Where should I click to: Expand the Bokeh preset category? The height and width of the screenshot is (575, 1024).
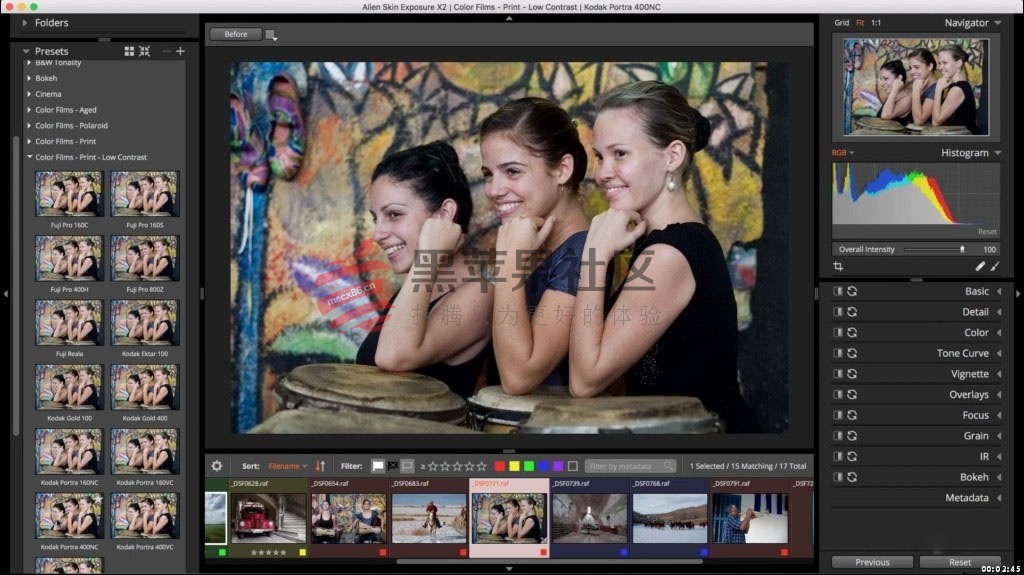pyautogui.click(x=29, y=78)
